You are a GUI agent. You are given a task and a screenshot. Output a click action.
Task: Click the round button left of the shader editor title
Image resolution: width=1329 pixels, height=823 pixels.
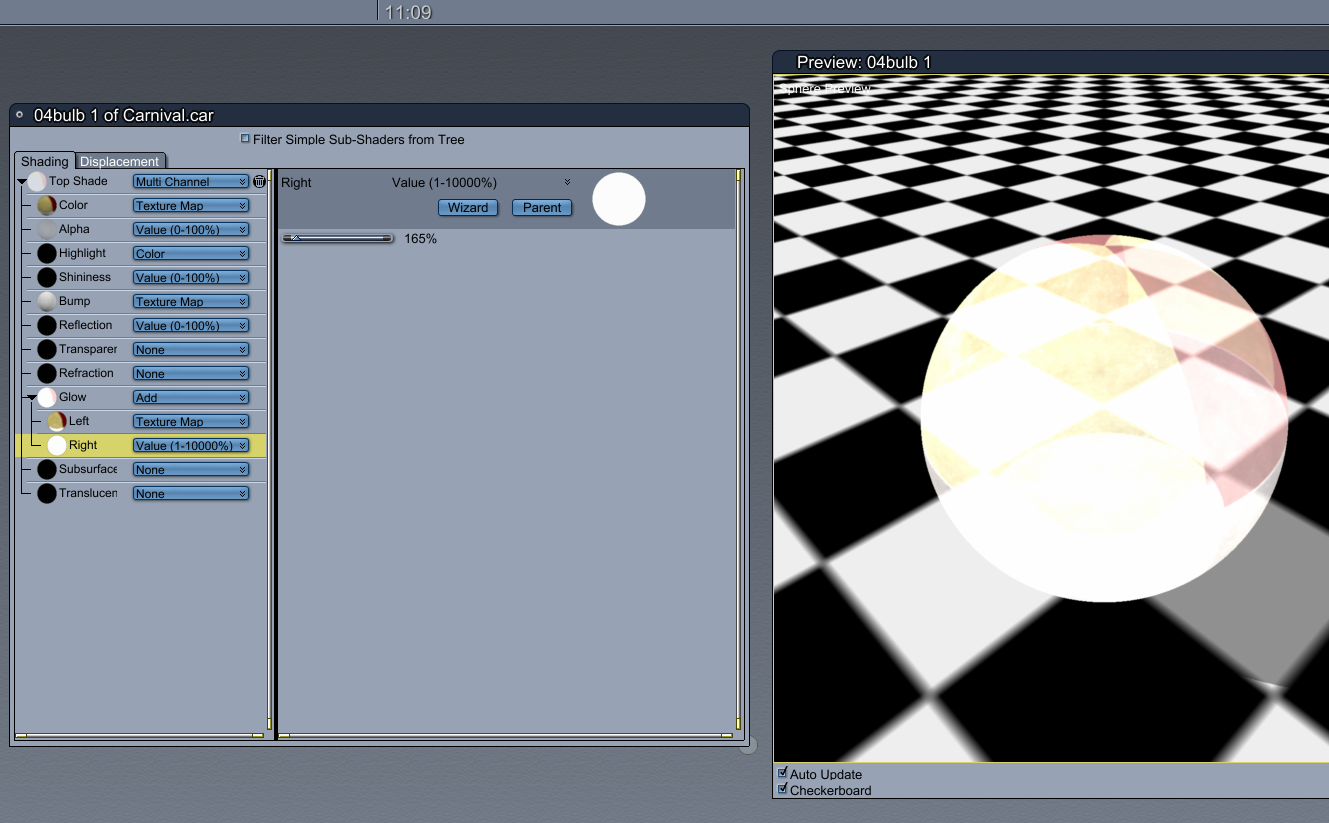[19, 114]
